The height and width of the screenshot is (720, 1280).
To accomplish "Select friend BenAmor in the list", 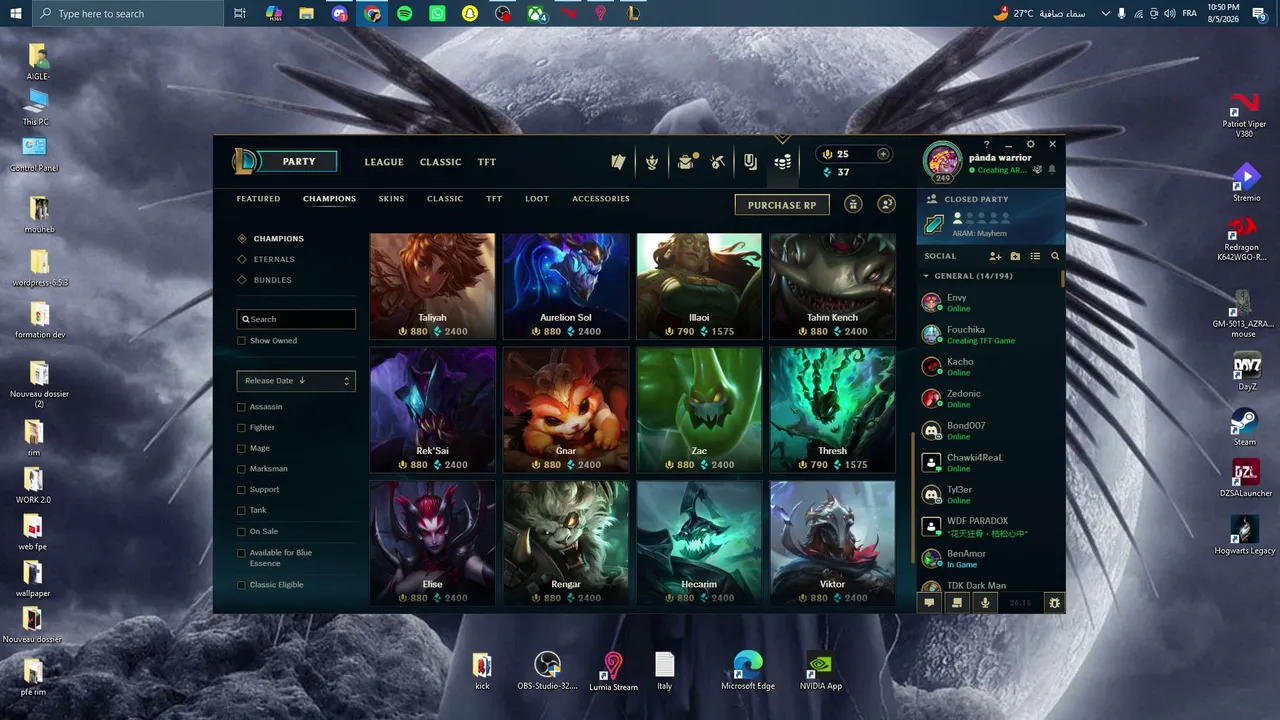I will tap(990, 558).
